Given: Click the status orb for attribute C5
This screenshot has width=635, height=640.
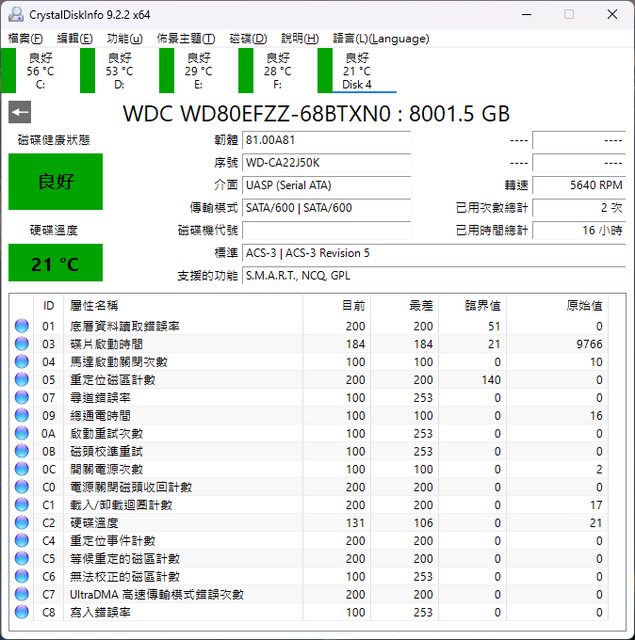Looking at the screenshot, I should pyautogui.click(x=22, y=558).
